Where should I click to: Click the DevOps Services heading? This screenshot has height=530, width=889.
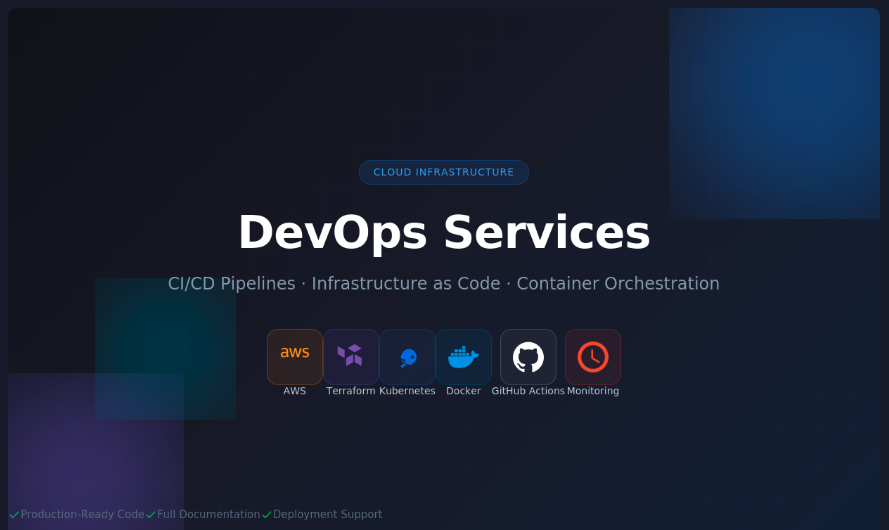coord(444,232)
